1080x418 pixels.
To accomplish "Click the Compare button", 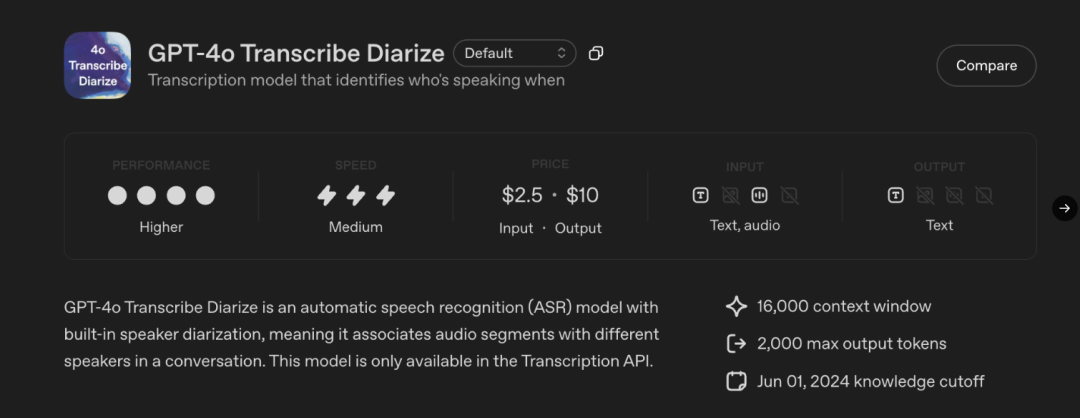I will (986, 66).
